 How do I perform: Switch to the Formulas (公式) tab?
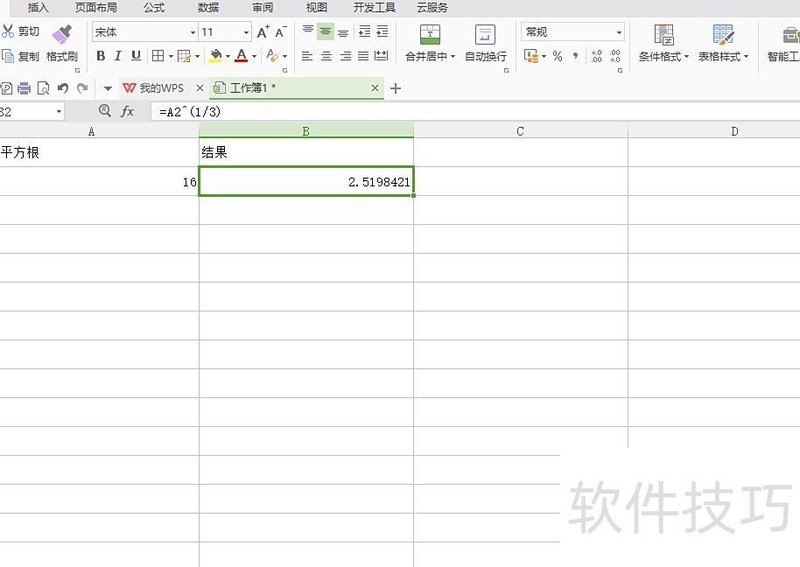click(x=154, y=8)
